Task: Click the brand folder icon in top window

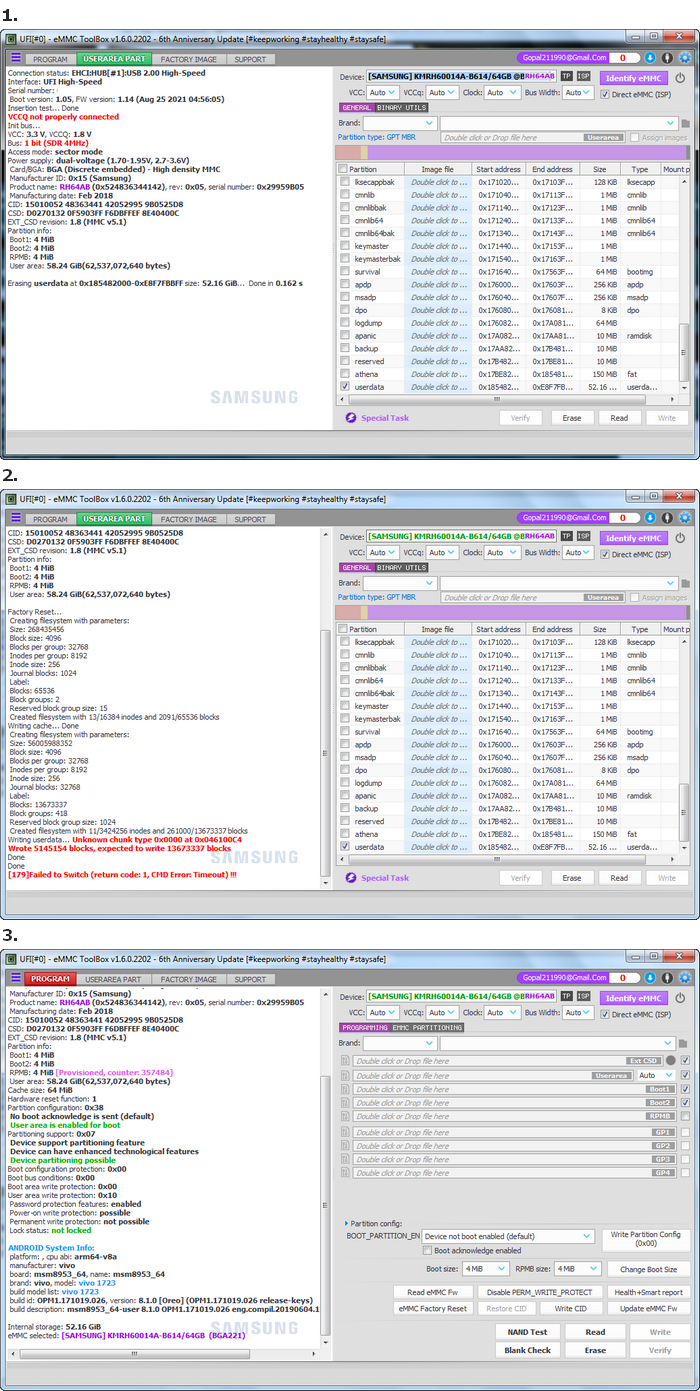Action: (685, 124)
